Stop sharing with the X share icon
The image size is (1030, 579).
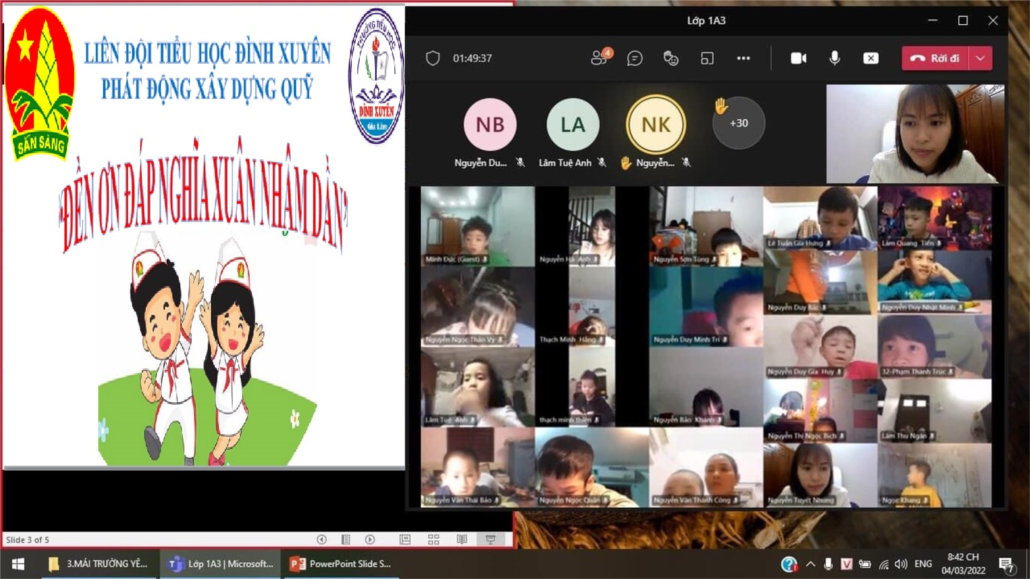coord(870,58)
